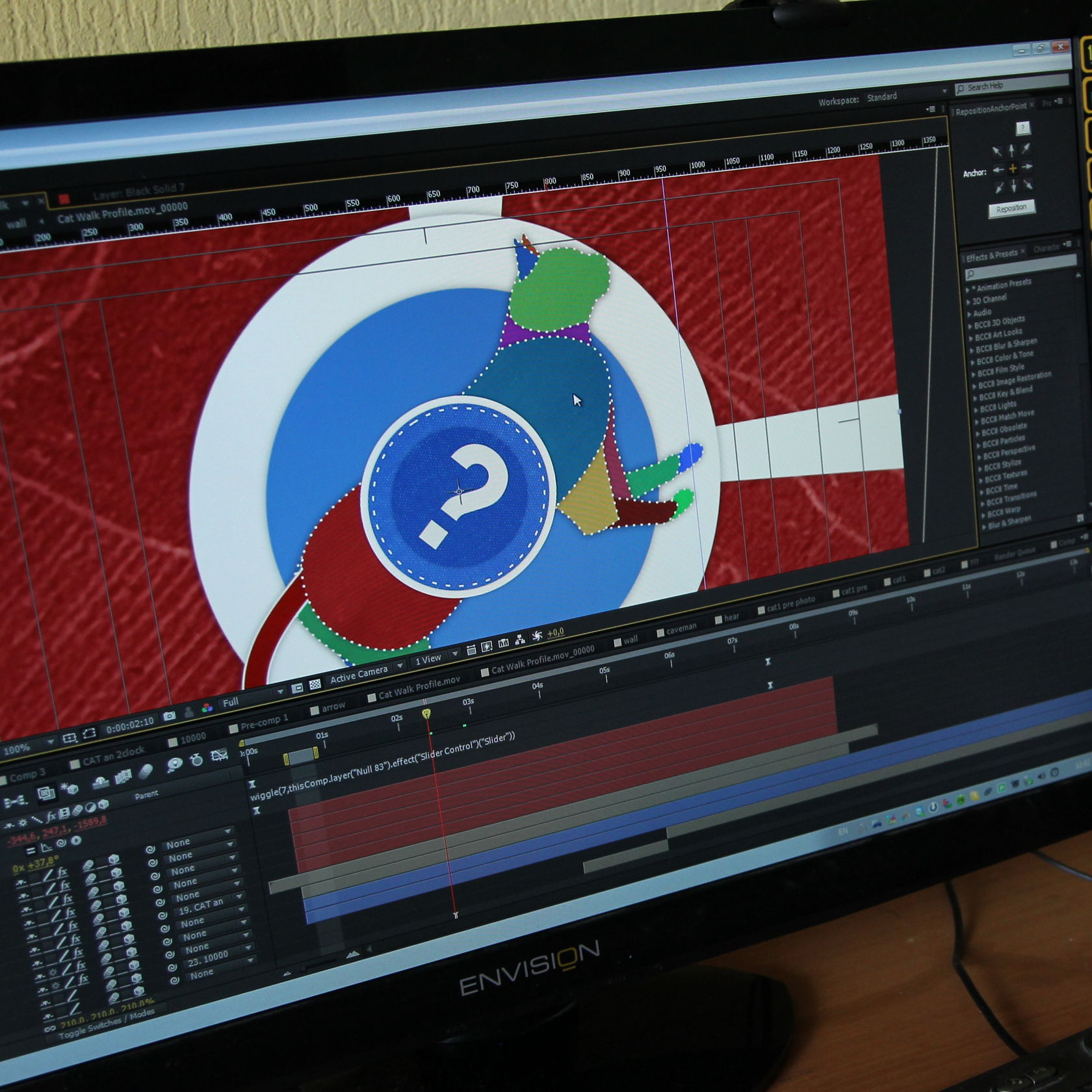Switch to the CAT an 2clock timeline tab

click(108, 757)
